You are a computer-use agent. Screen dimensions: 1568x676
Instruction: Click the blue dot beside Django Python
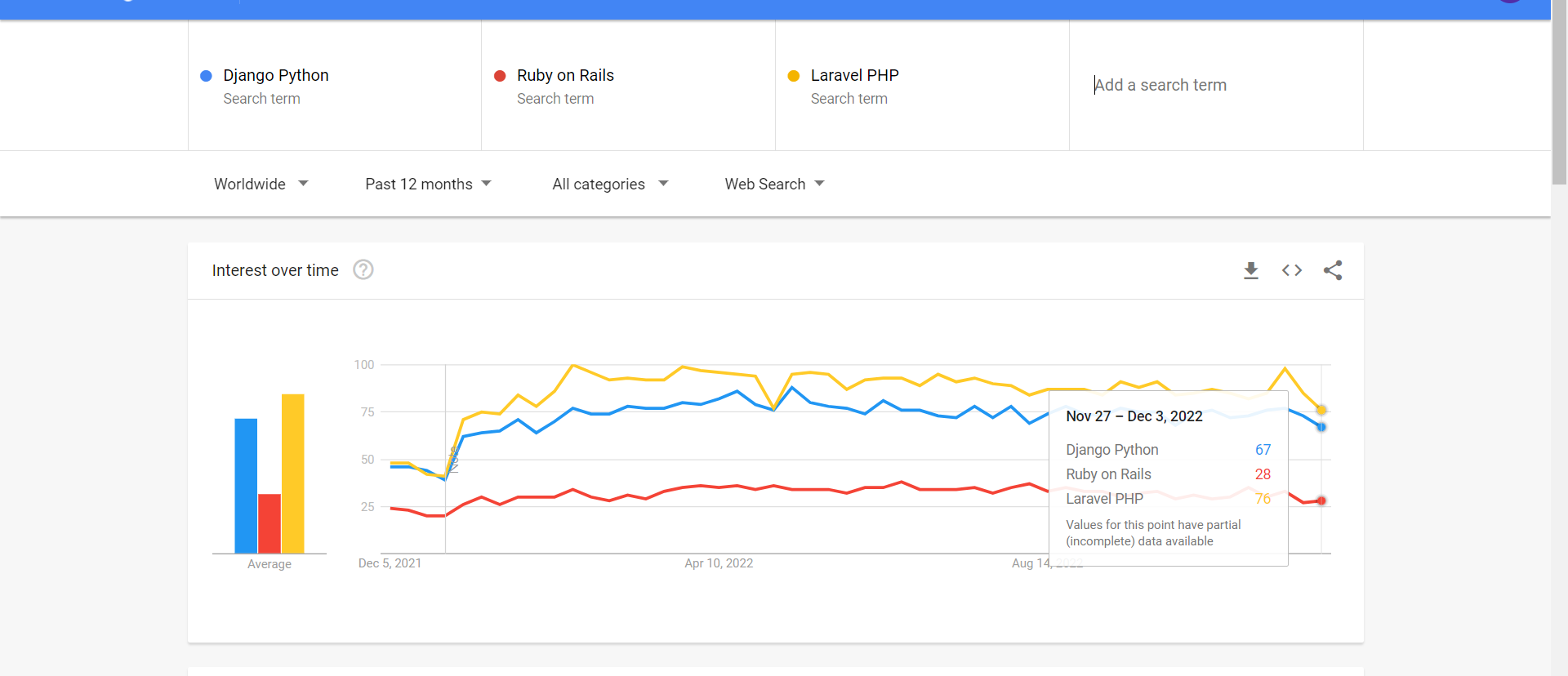click(207, 76)
